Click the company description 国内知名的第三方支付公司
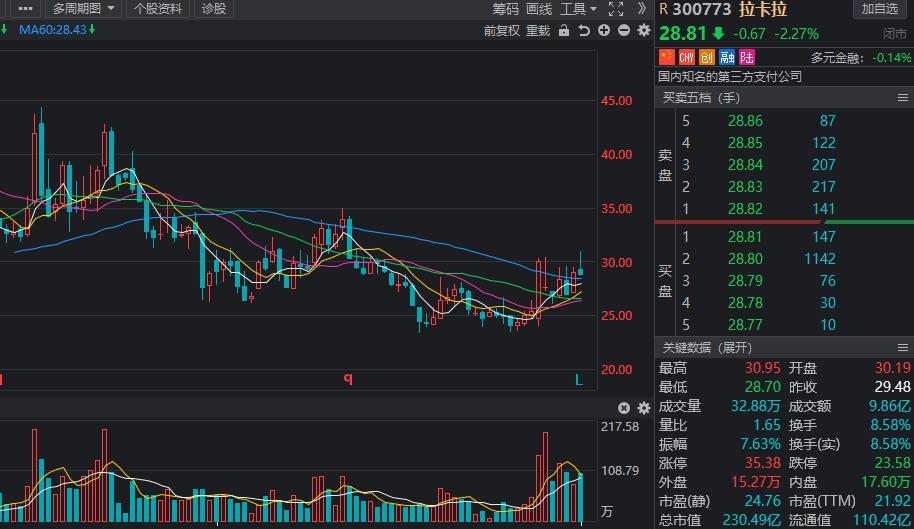The height and width of the screenshot is (529, 914). [730, 76]
